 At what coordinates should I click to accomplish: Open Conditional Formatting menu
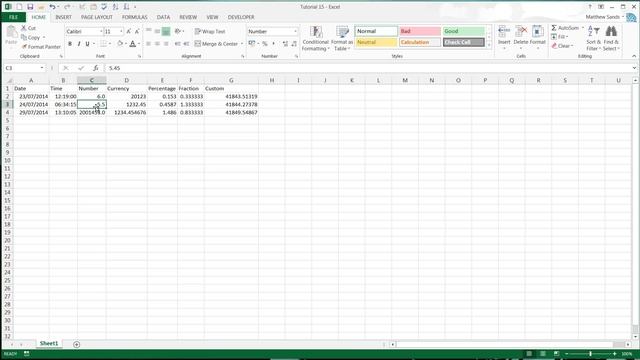pos(316,38)
